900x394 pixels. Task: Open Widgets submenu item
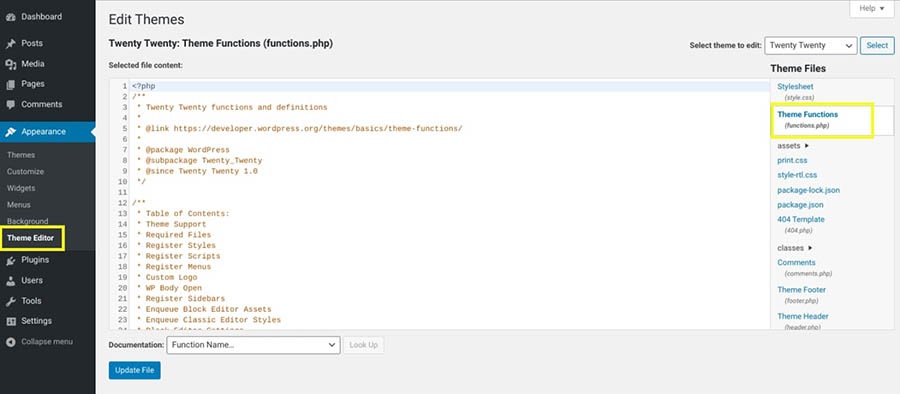21,188
